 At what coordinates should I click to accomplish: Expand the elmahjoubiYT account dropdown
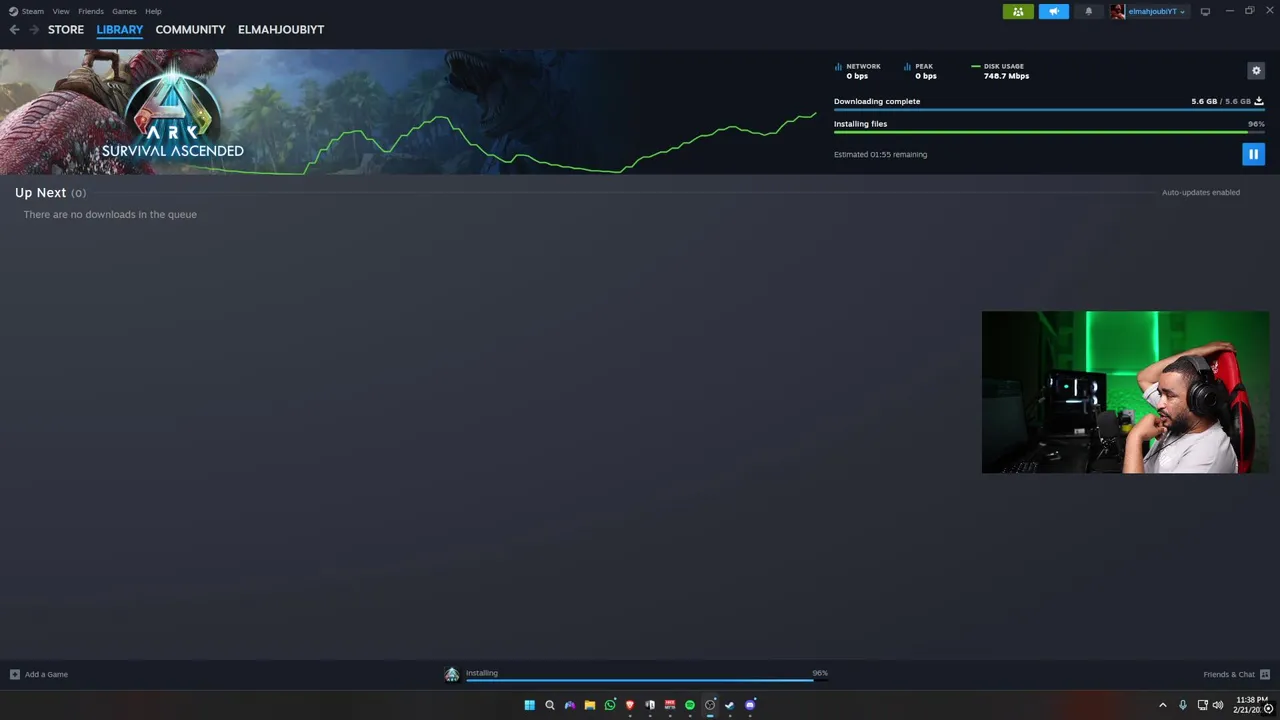[x=1157, y=11]
